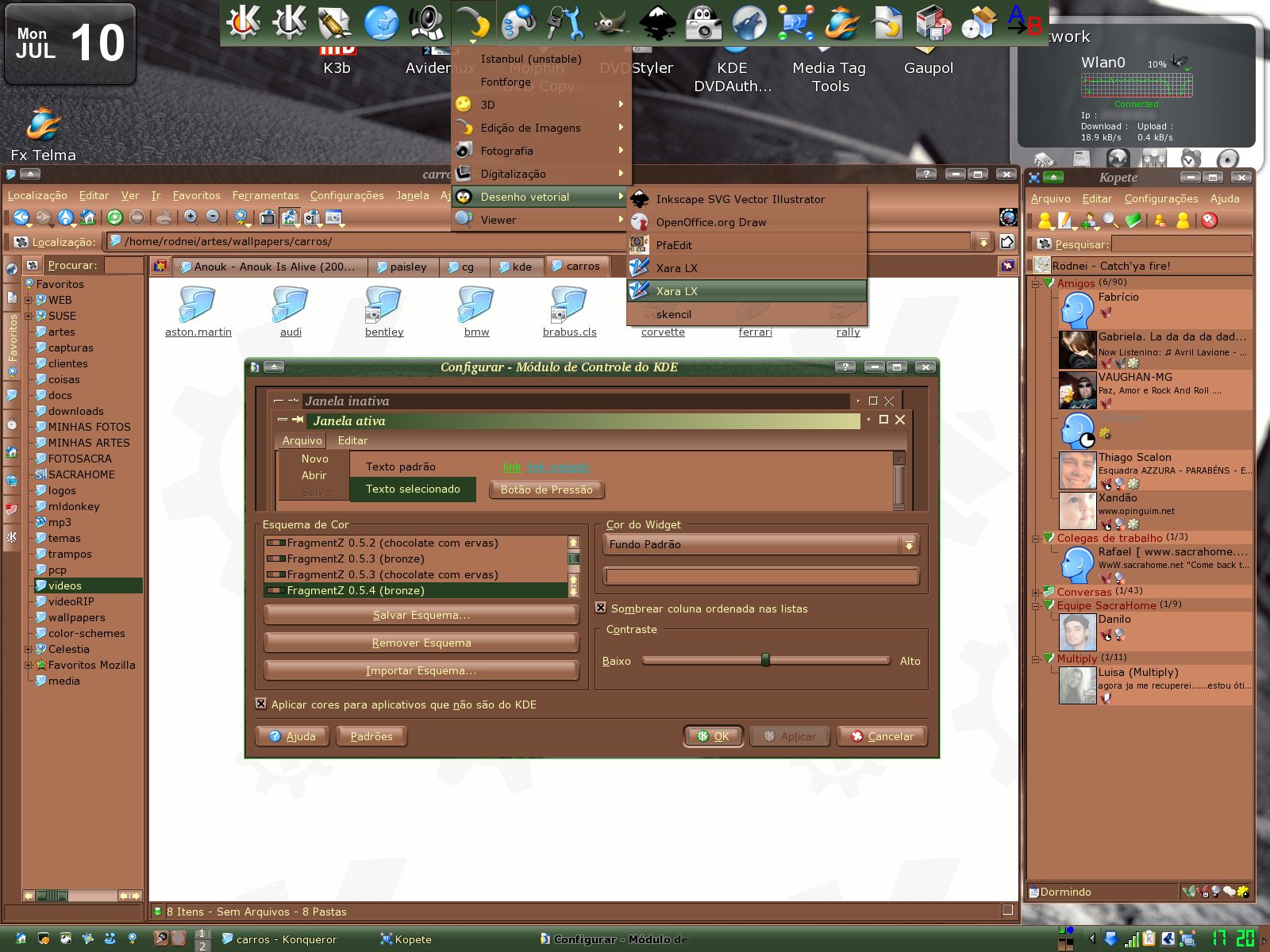This screenshot has width=1270, height=952.
Task: Open Configurações menu in Kopete
Action: pyautogui.click(x=1160, y=198)
